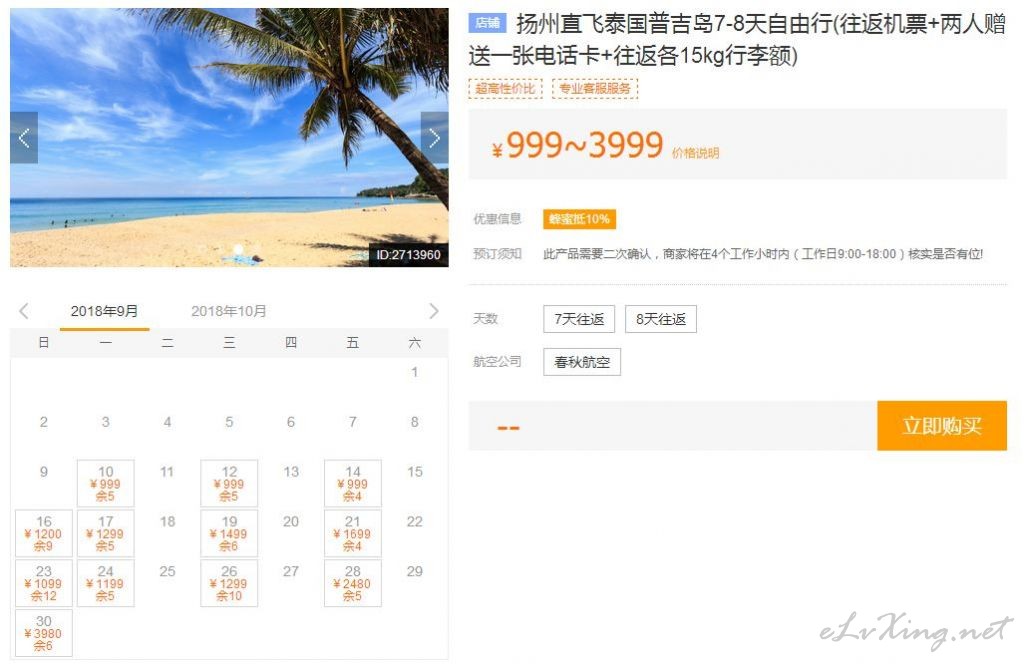The image size is (1024, 664).
Task: Click the 专业客服服务 tag
Action: [x=595, y=88]
